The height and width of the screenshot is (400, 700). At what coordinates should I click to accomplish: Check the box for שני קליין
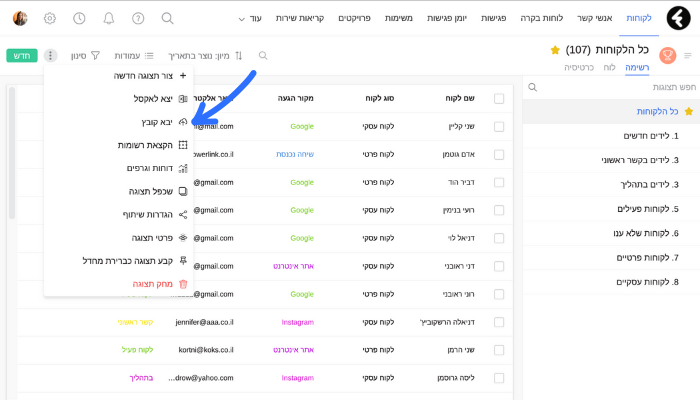(x=499, y=127)
